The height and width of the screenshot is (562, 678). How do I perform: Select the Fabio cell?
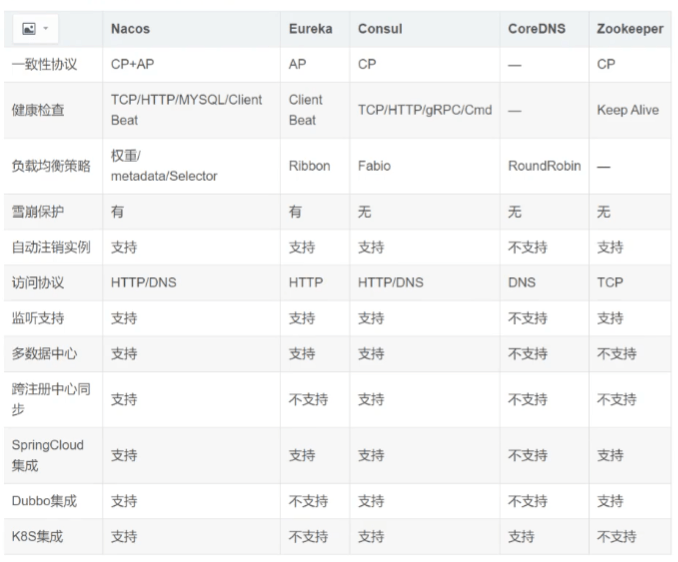(374, 166)
